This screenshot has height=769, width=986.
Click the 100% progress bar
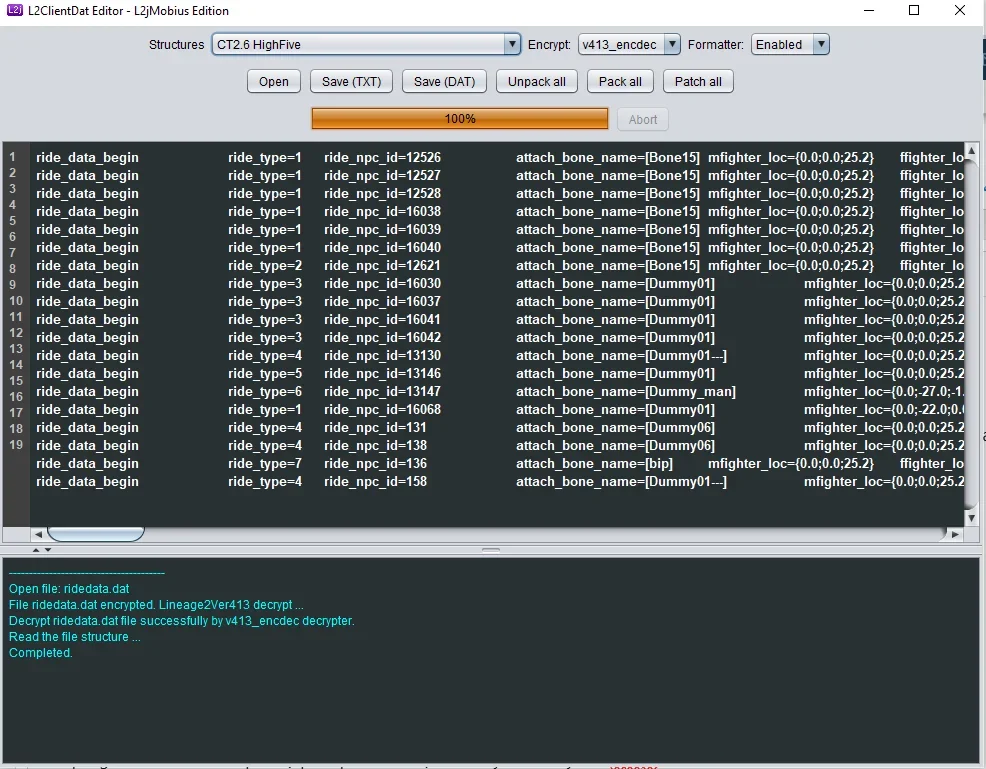pos(460,119)
